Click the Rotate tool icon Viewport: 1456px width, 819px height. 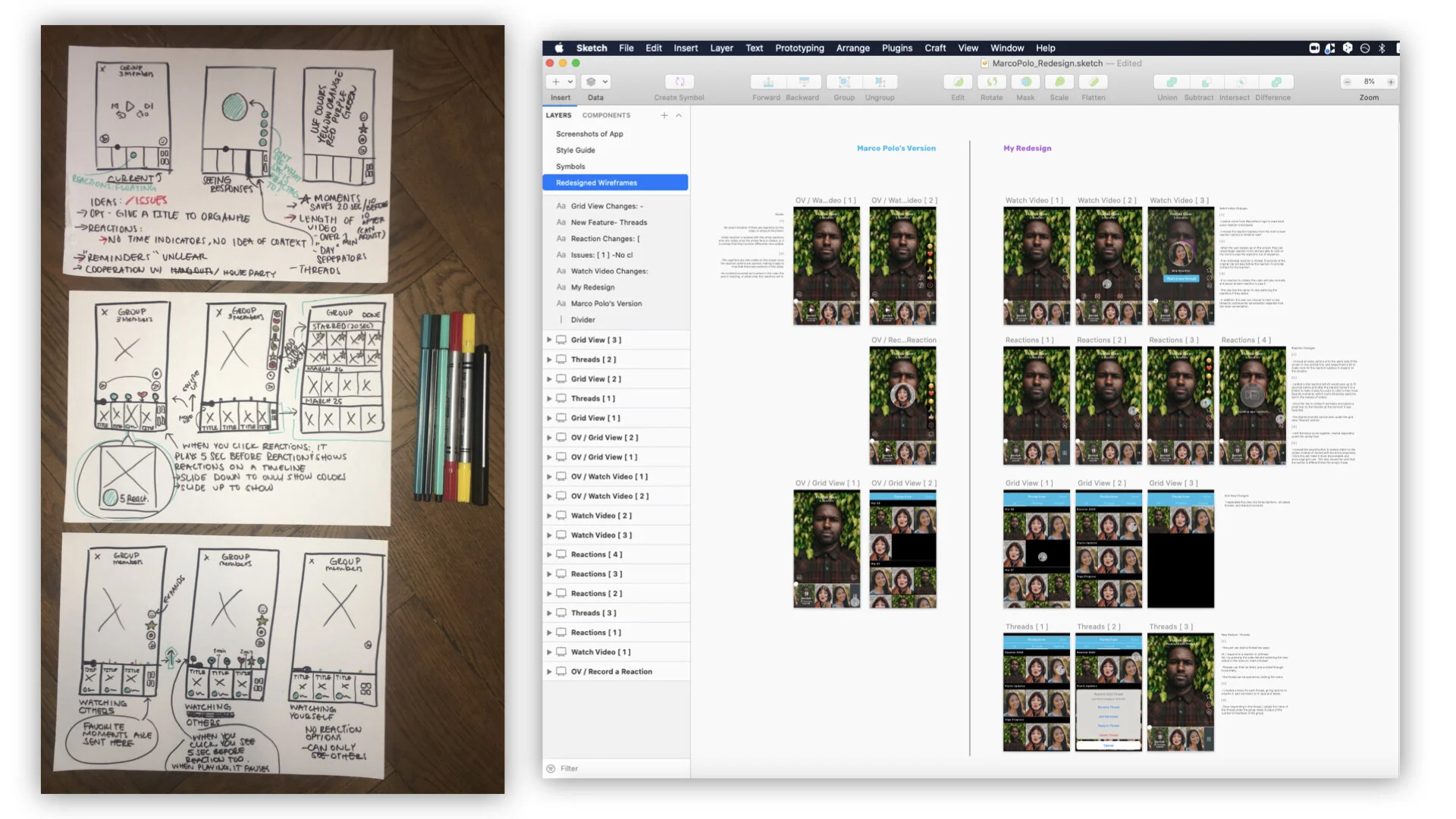point(991,82)
